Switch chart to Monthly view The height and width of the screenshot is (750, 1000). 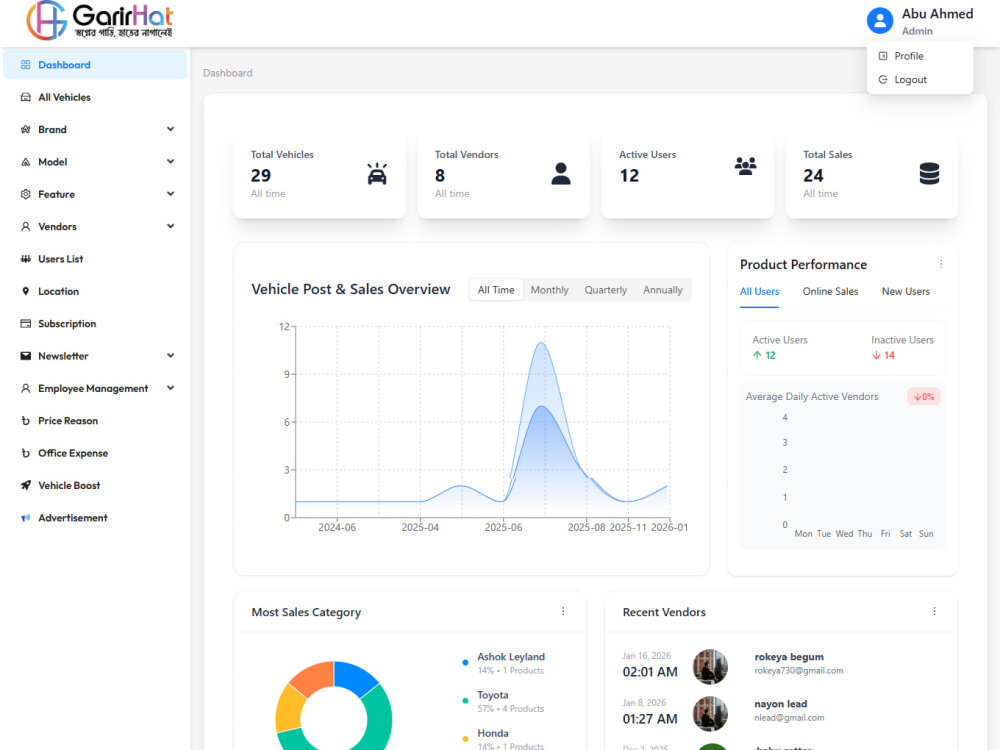pyautogui.click(x=549, y=290)
